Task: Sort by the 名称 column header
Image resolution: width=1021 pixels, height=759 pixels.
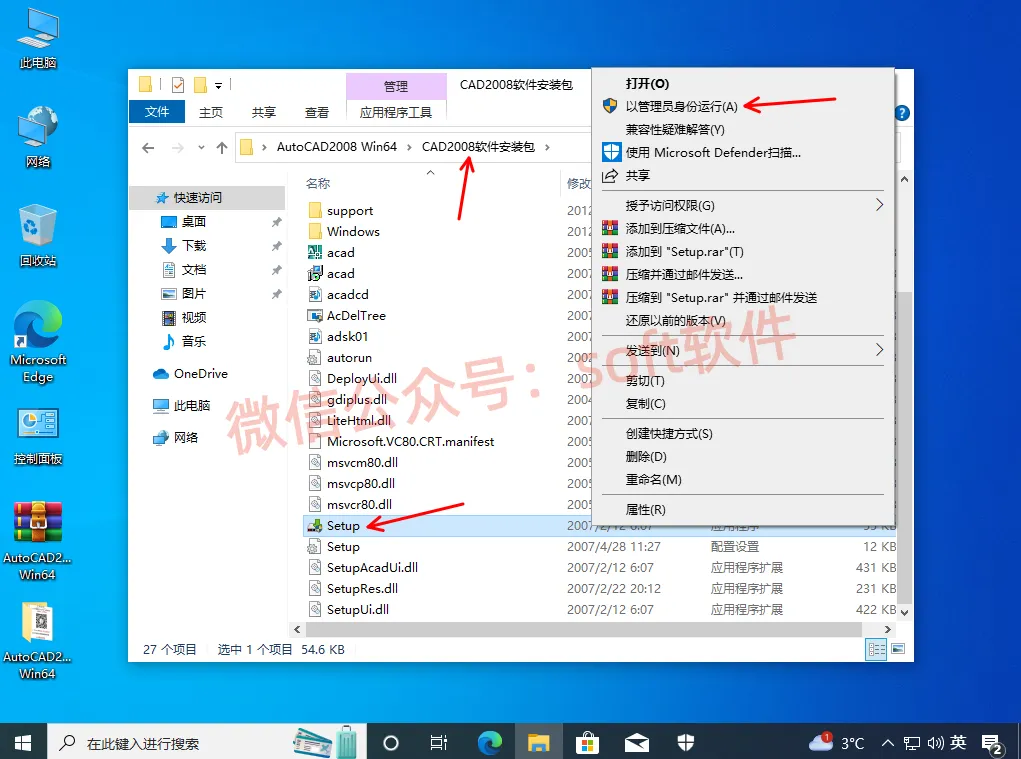Action: pyautogui.click(x=318, y=184)
